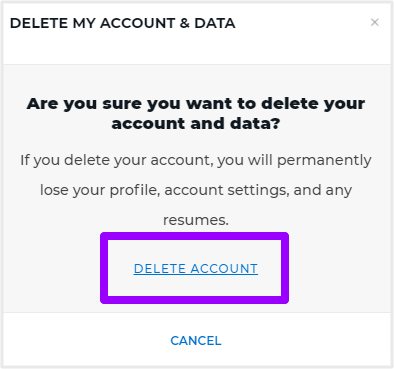
Task: Click the "lose your profile" text line
Action: (196, 190)
